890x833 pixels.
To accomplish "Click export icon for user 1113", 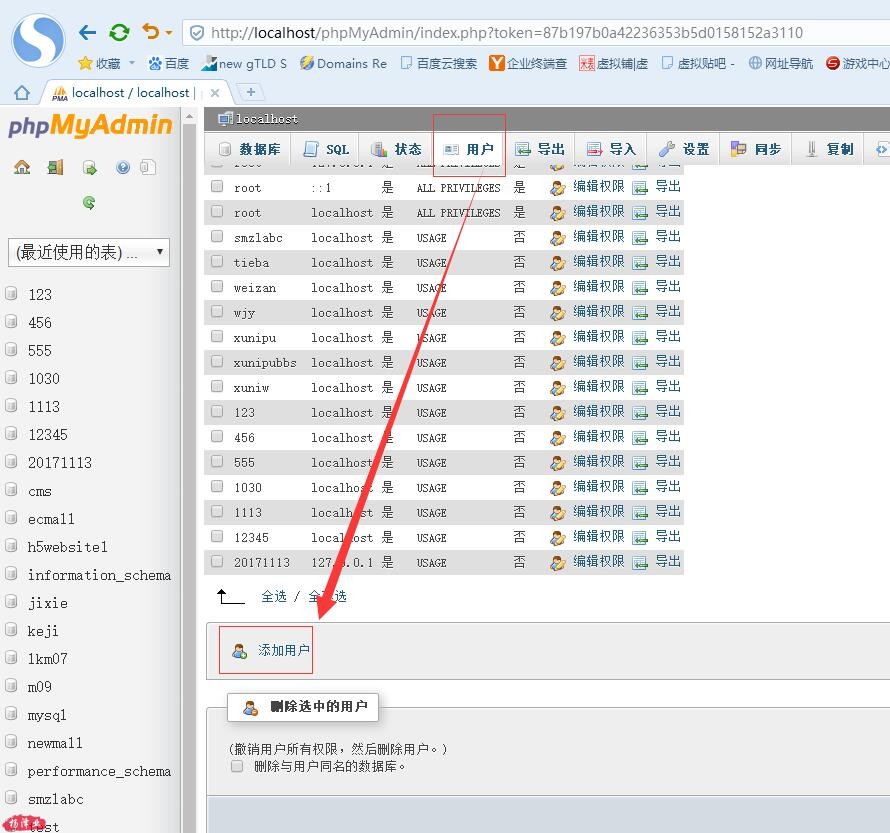I will pyautogui.click(x=640, y=512).
